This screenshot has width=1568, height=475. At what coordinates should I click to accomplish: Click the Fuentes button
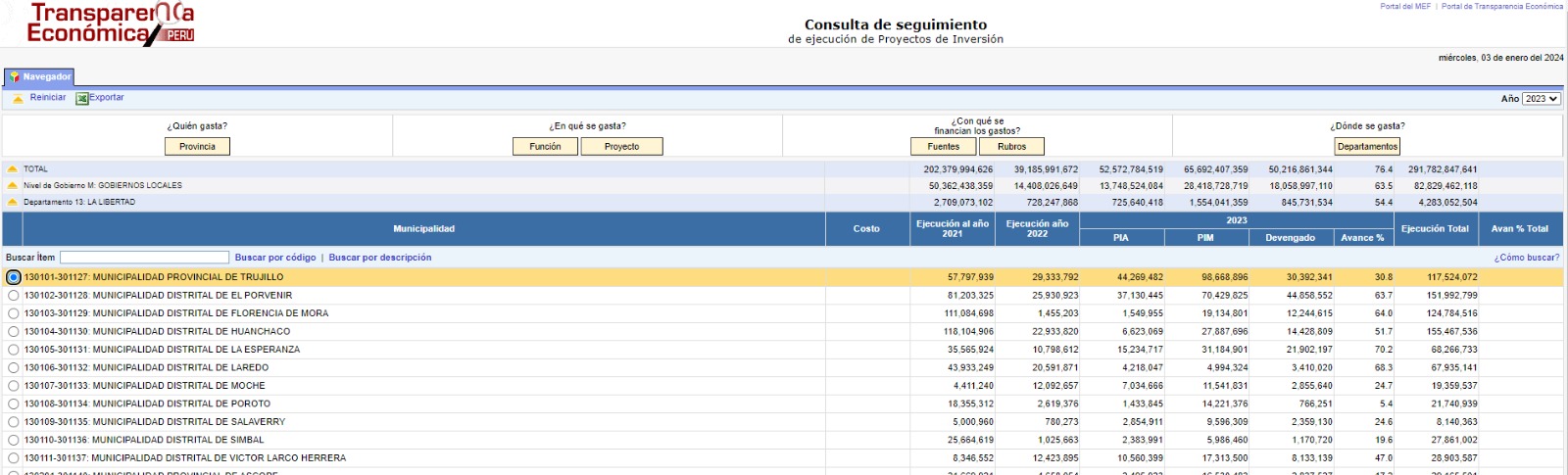pos(944,147)
